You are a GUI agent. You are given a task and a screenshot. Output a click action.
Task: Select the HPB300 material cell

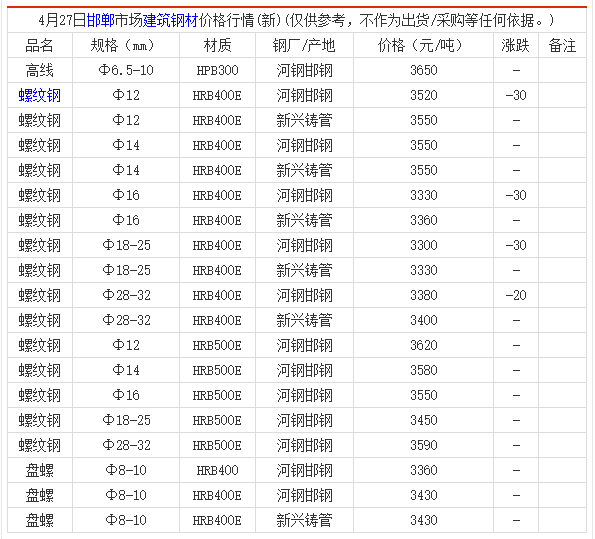point(217,70)
